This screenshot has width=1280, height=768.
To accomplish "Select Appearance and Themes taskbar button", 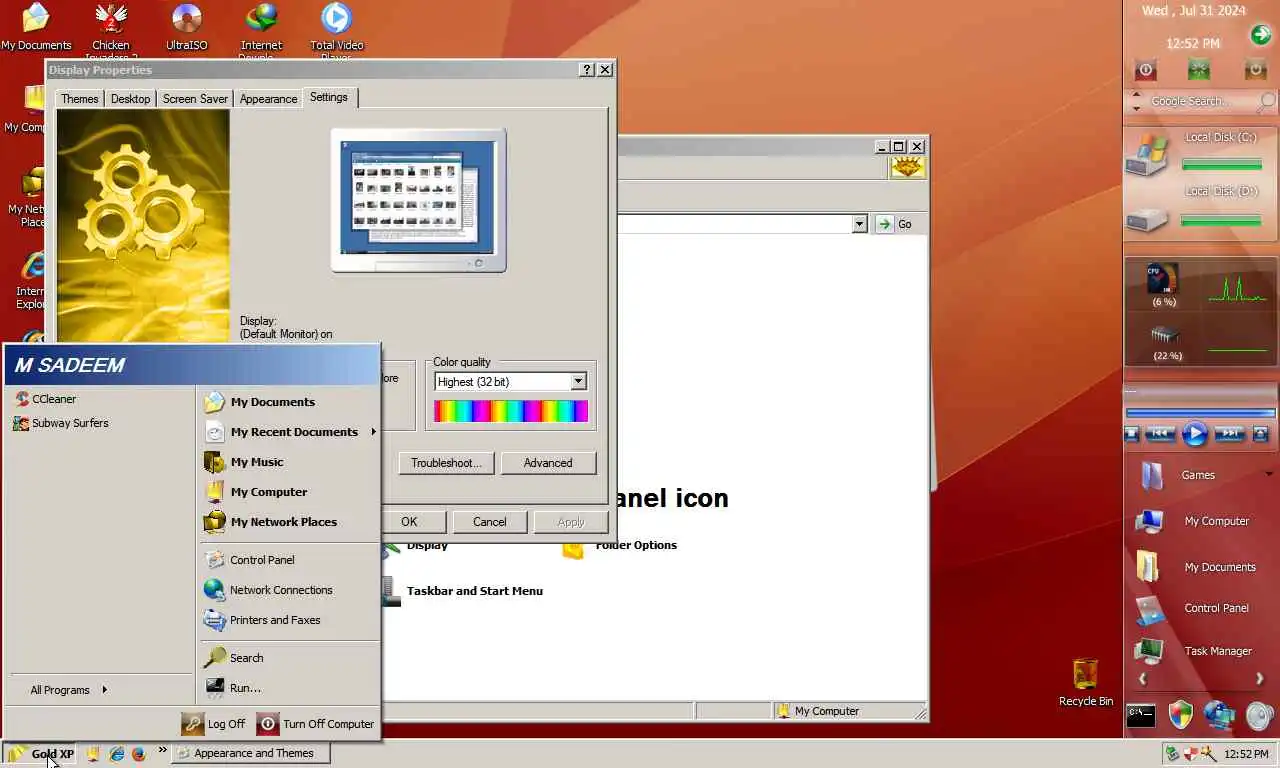I will click(x=251, y=753).
